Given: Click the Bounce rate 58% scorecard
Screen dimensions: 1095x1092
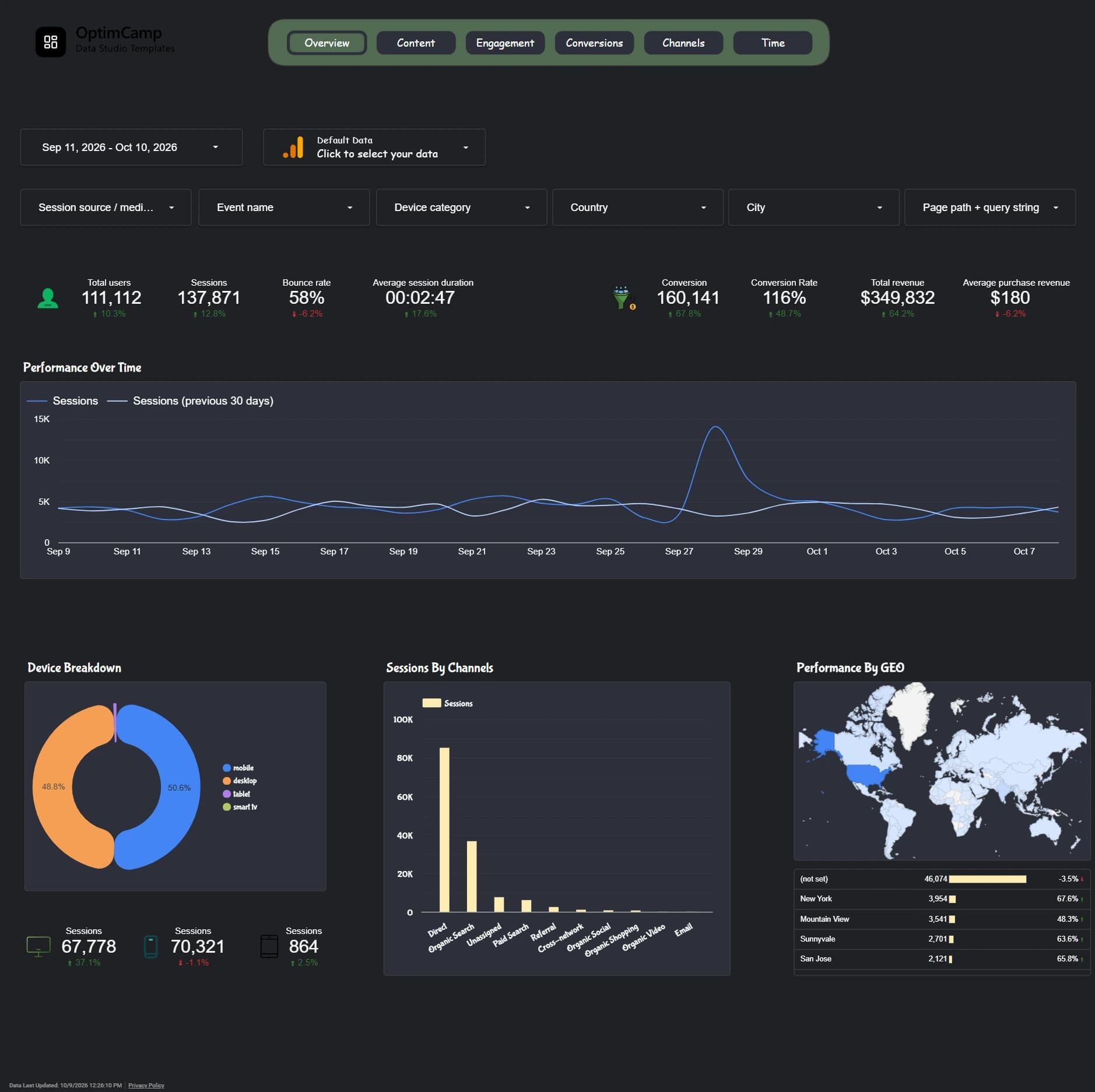Looking at the screenshot, I should coord(307,298).
